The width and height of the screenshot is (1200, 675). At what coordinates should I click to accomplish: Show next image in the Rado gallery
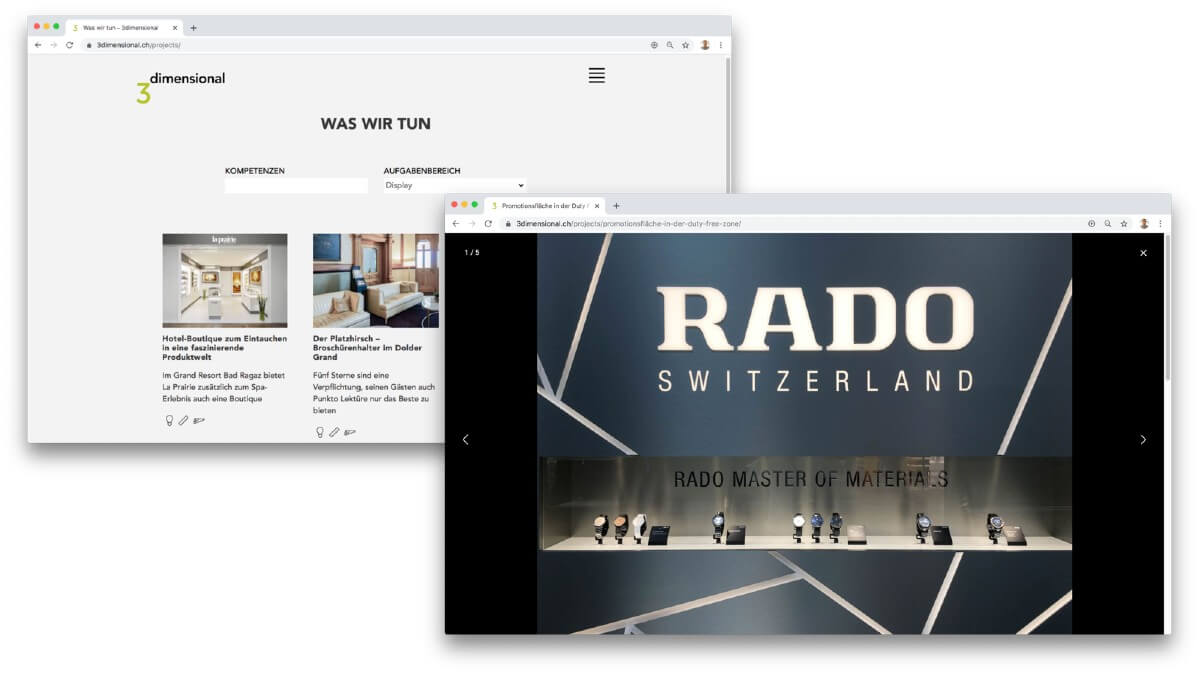1143,439
